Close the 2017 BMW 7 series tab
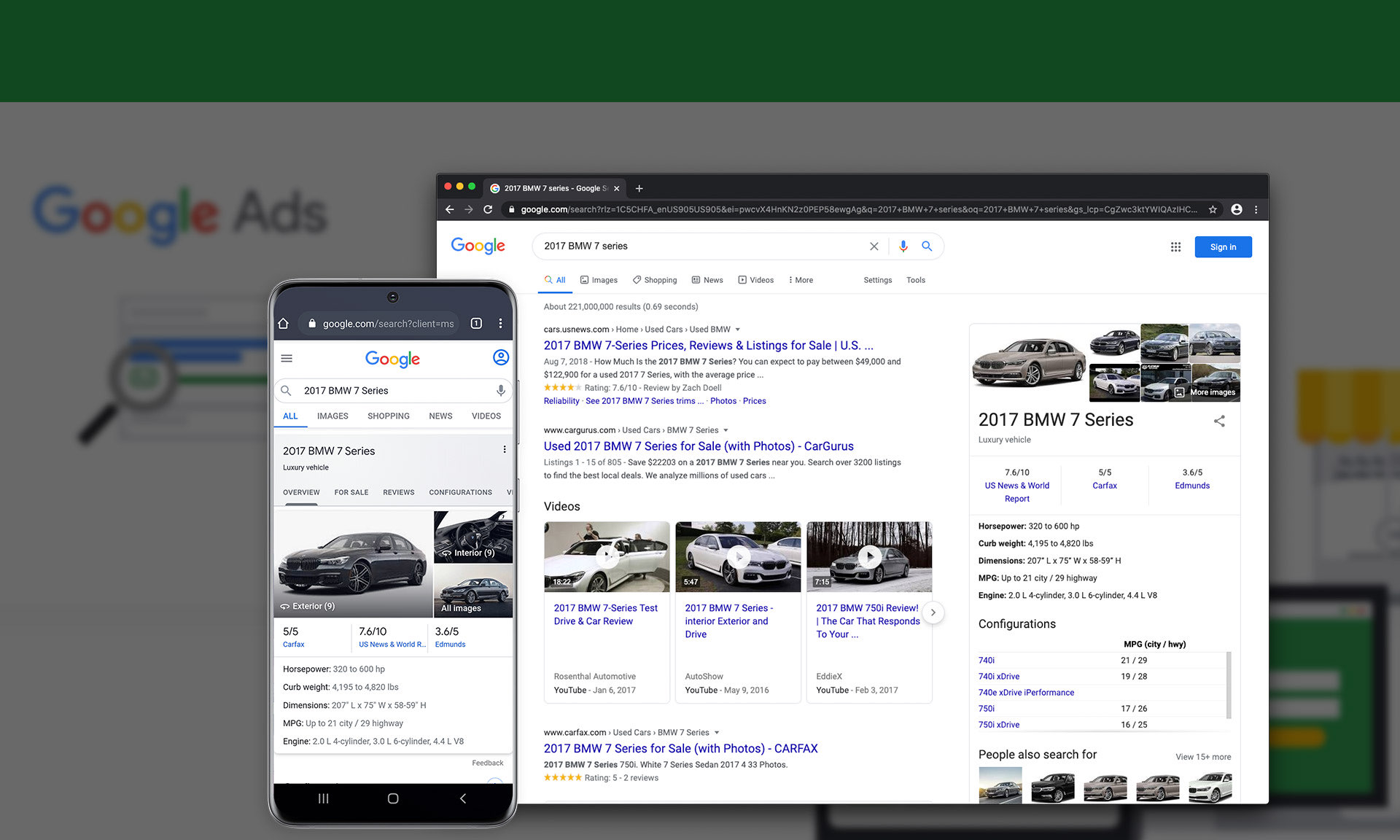The width and height of the screenshot is (1400, 840). tap(616, 188)
